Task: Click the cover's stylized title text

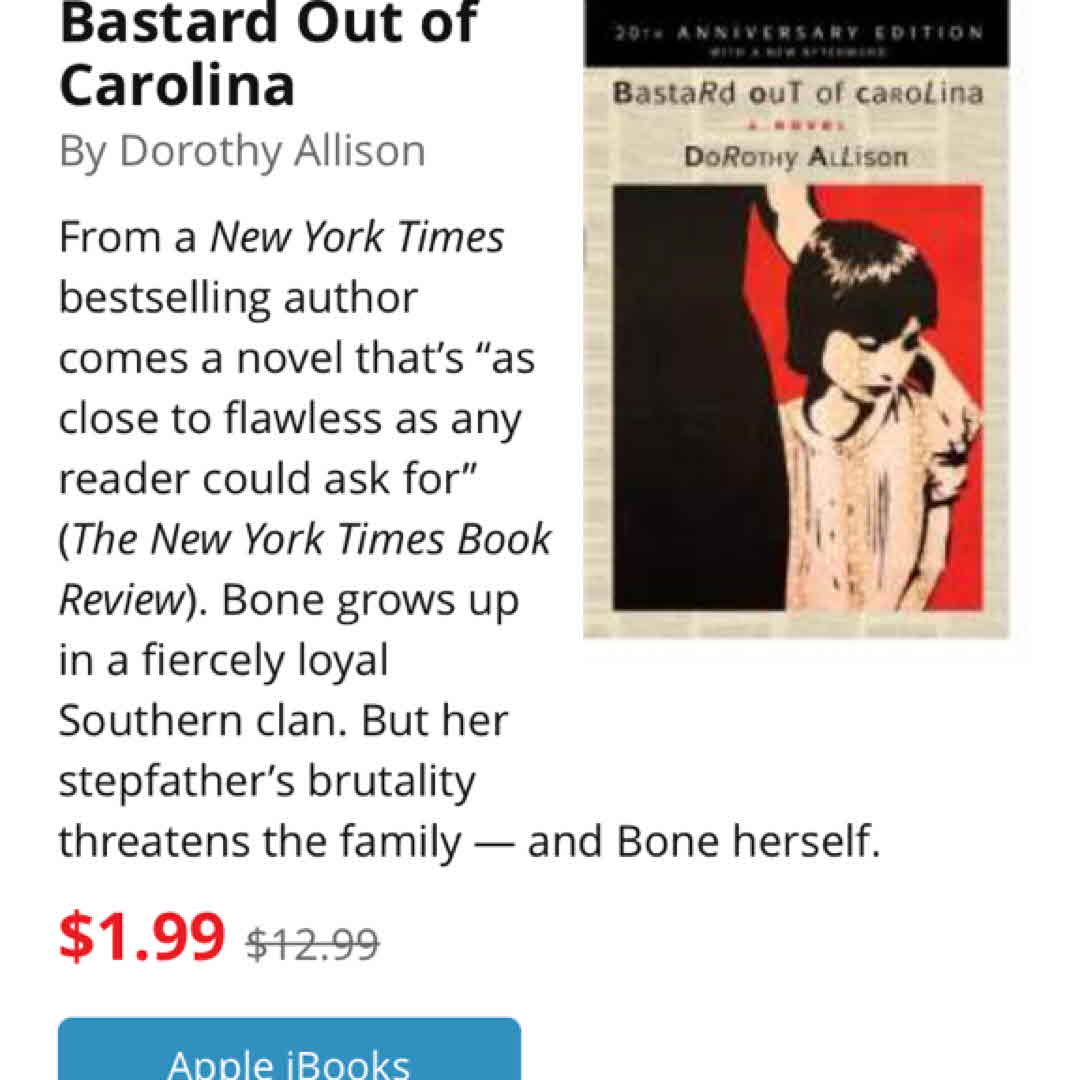Action: (797, 94)
